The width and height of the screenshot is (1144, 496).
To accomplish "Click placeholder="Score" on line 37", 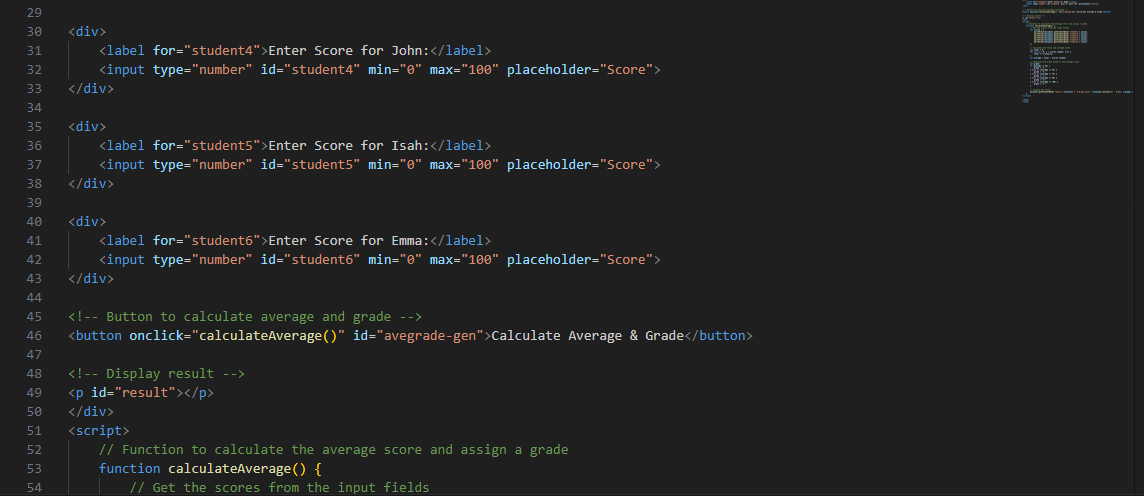I will click(x=580, y=165).
